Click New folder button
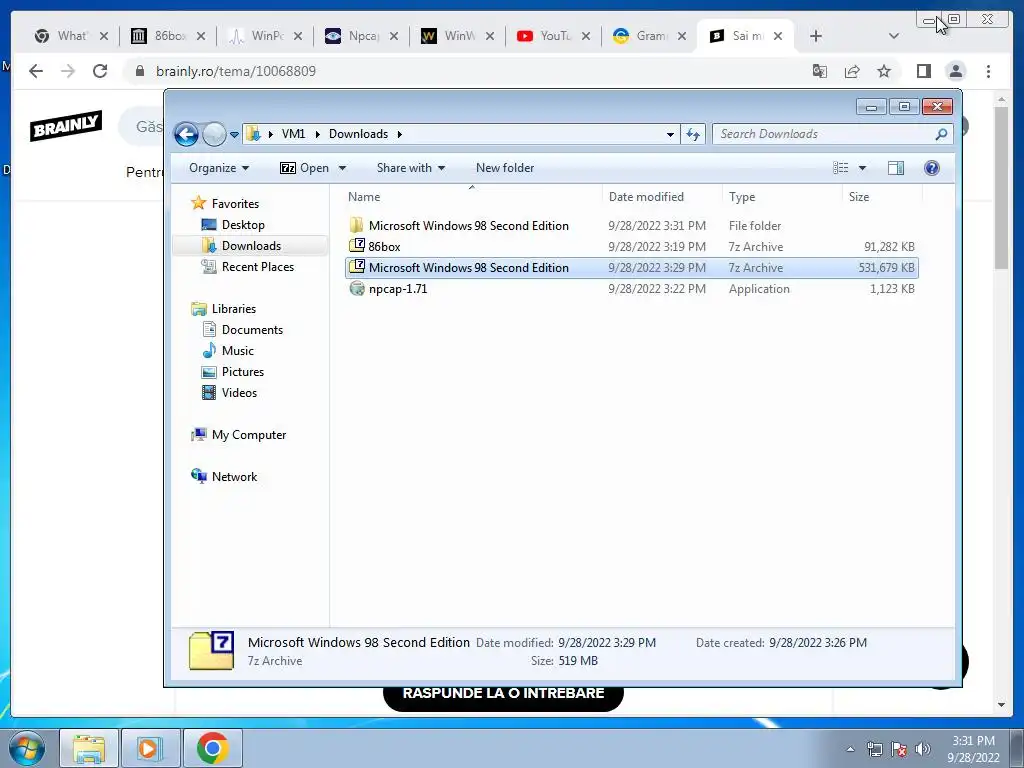1024x768 pixels. coord(505,168)
